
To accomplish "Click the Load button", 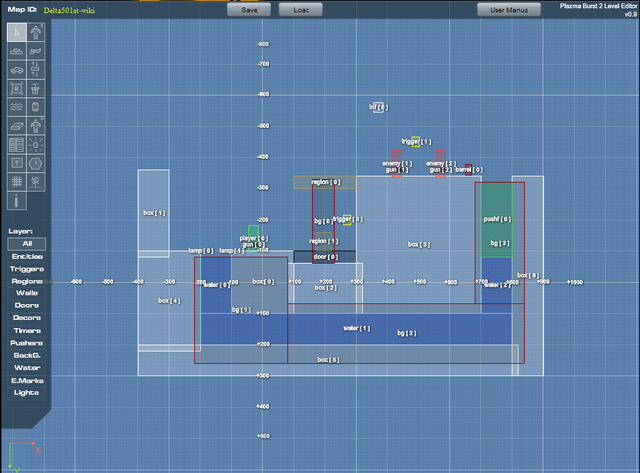I will click(301, 10).
